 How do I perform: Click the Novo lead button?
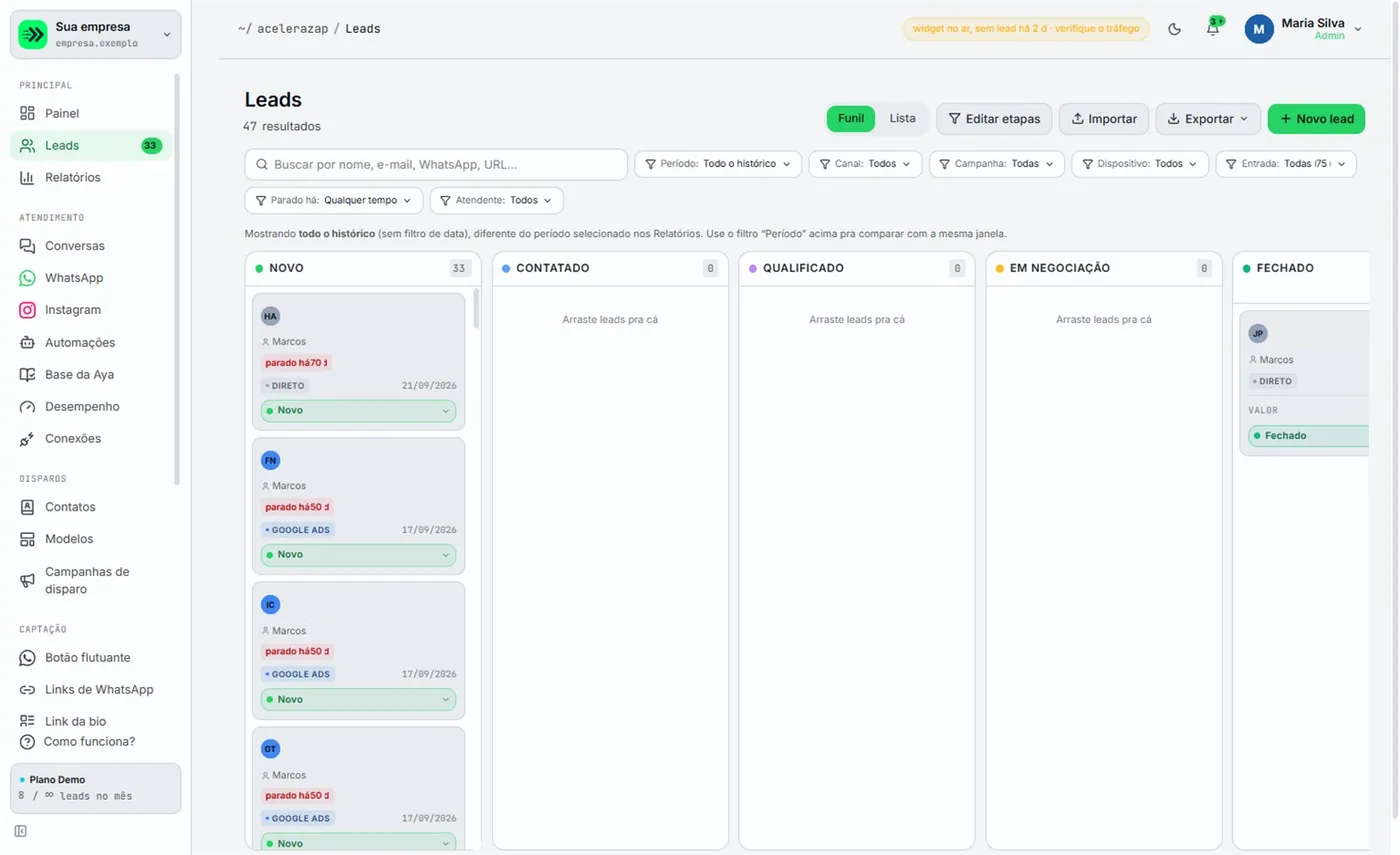(x=1316, y=118)
